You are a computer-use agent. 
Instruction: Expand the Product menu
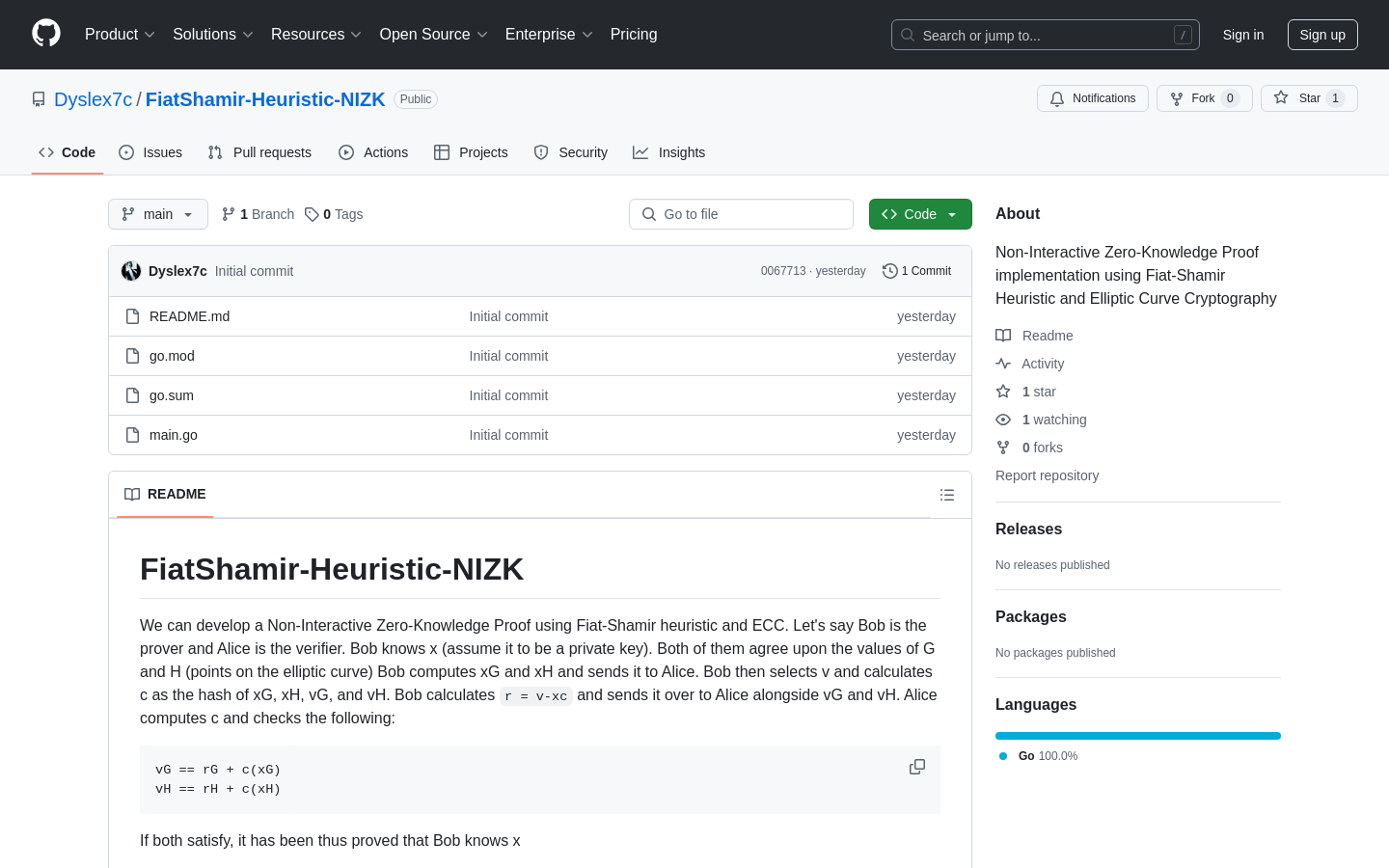point(120,35)
